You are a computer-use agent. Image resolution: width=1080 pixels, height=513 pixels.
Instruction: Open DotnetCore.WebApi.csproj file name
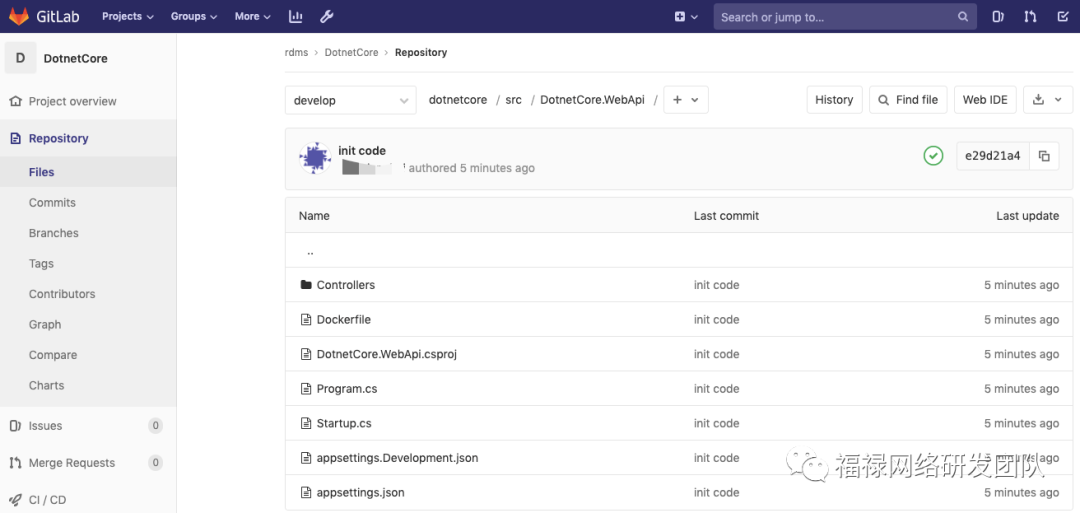point(386,354)
